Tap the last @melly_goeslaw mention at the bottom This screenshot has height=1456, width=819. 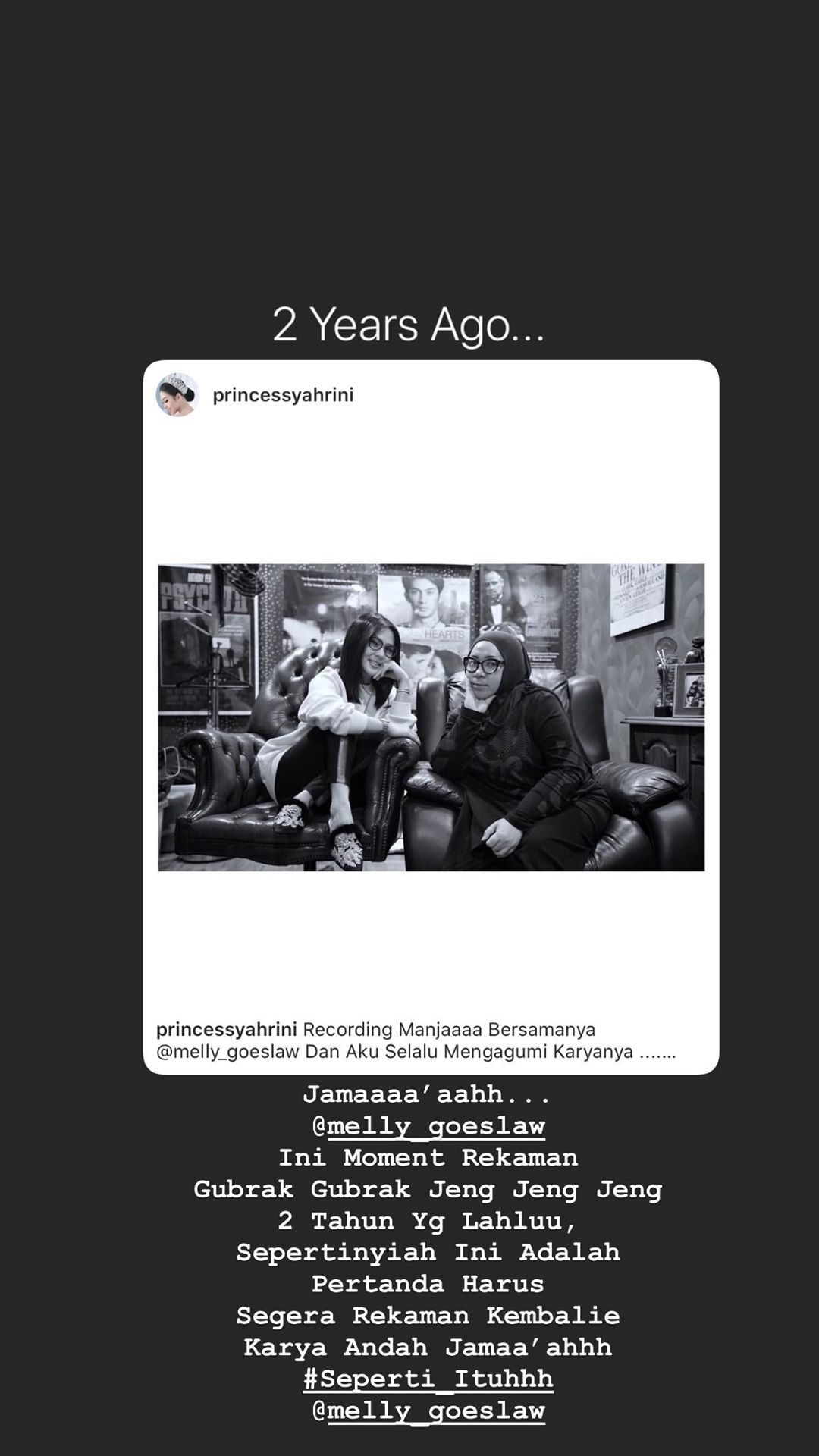[x=428, y=1410]
